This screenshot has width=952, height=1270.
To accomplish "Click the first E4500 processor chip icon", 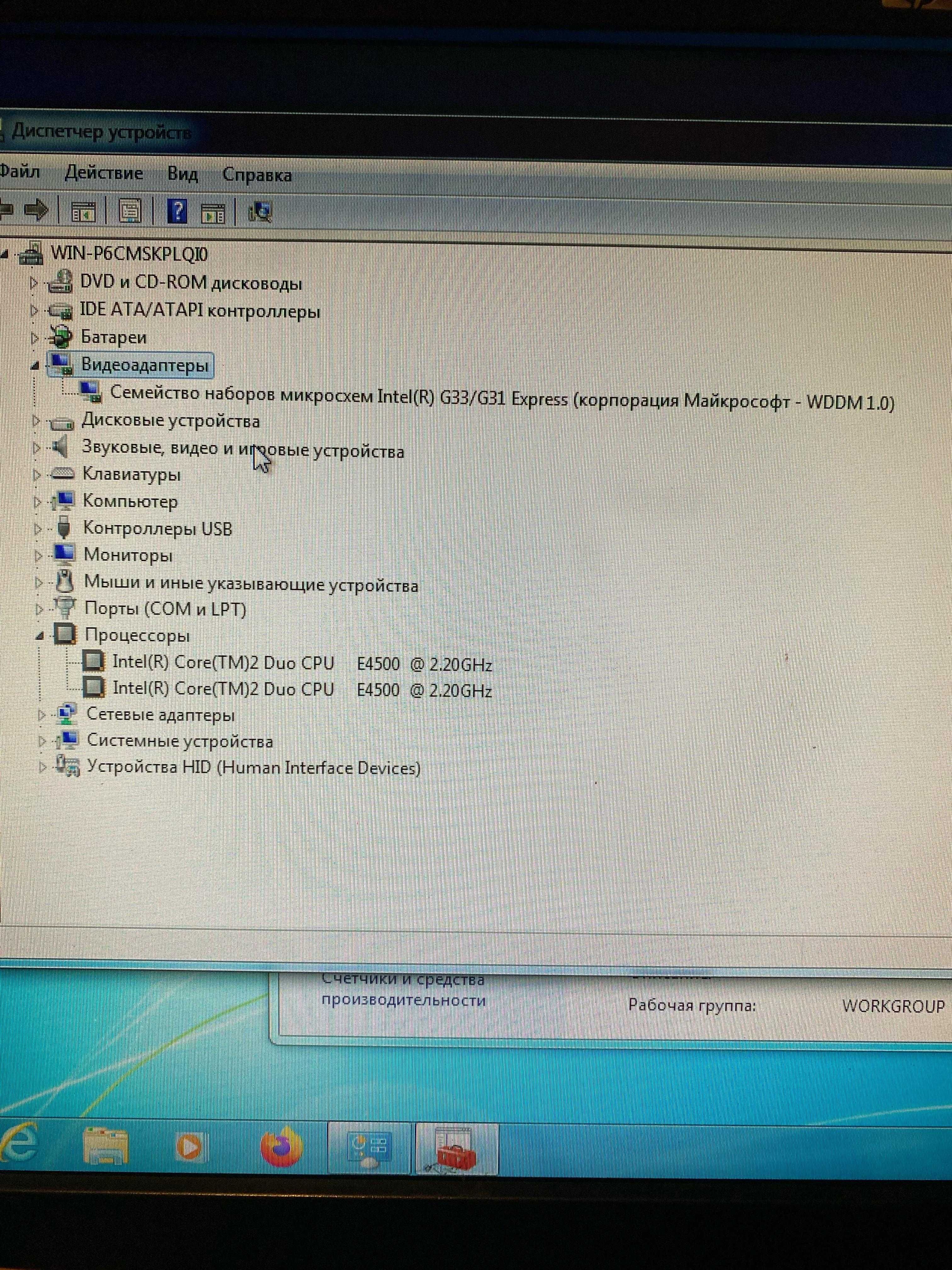I will pos(93,661).
